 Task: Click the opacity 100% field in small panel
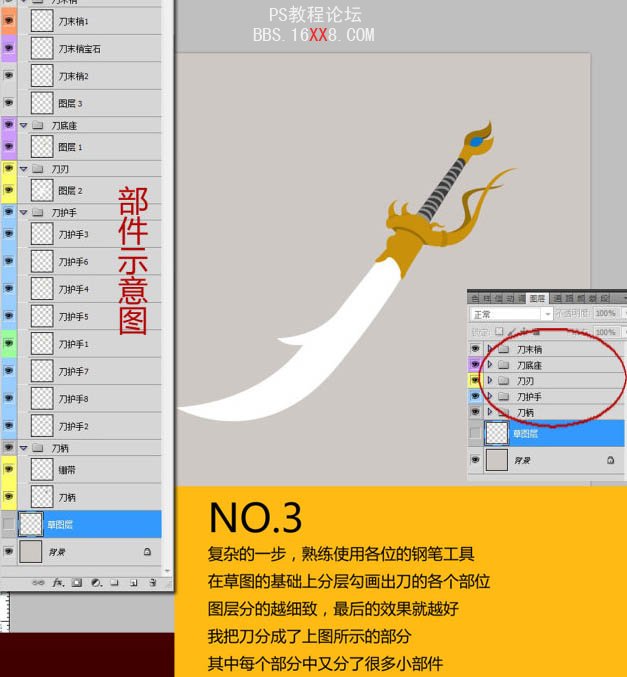point(605,313)
